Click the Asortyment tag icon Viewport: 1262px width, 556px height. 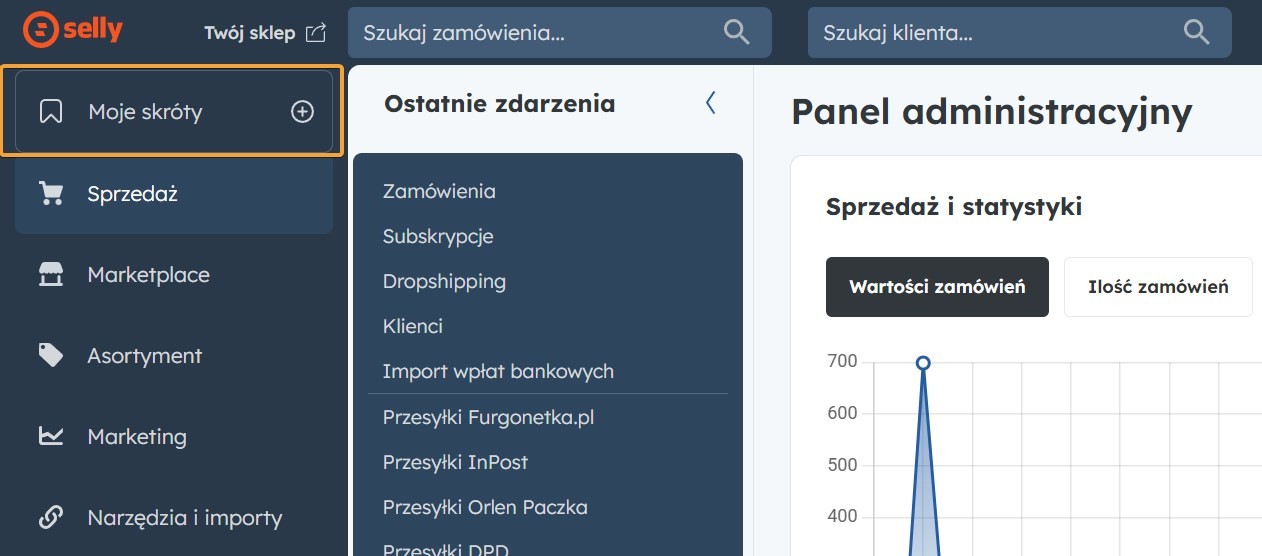point(51,355)
